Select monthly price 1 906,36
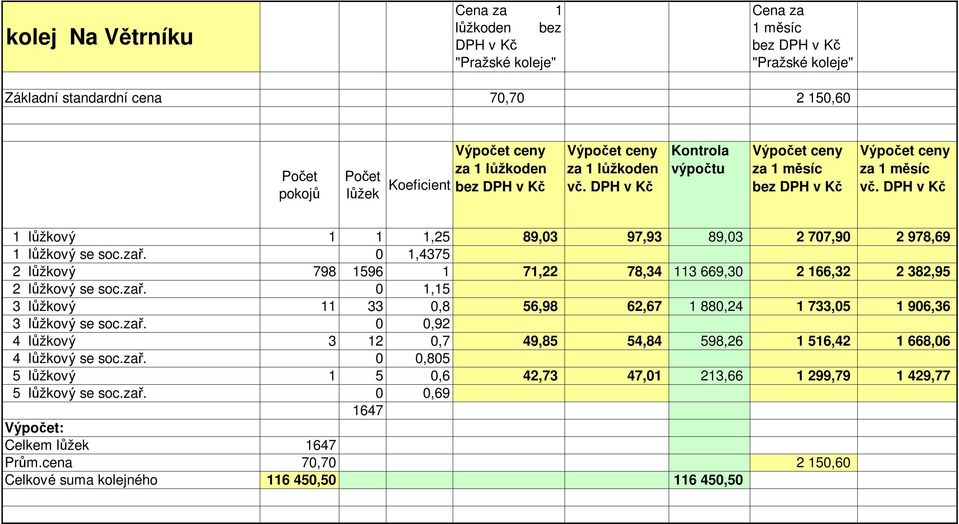This screenshot has height=524, width=959. [x=908, y=306]
